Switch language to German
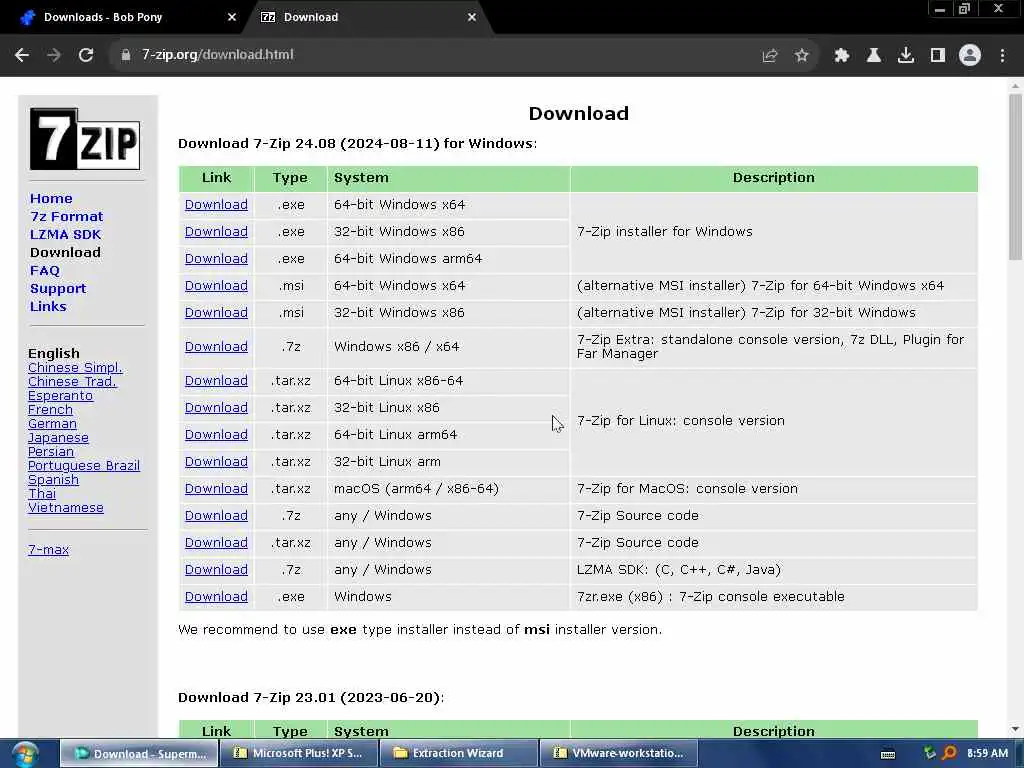The image size is (1024, 768). (52, 424)
